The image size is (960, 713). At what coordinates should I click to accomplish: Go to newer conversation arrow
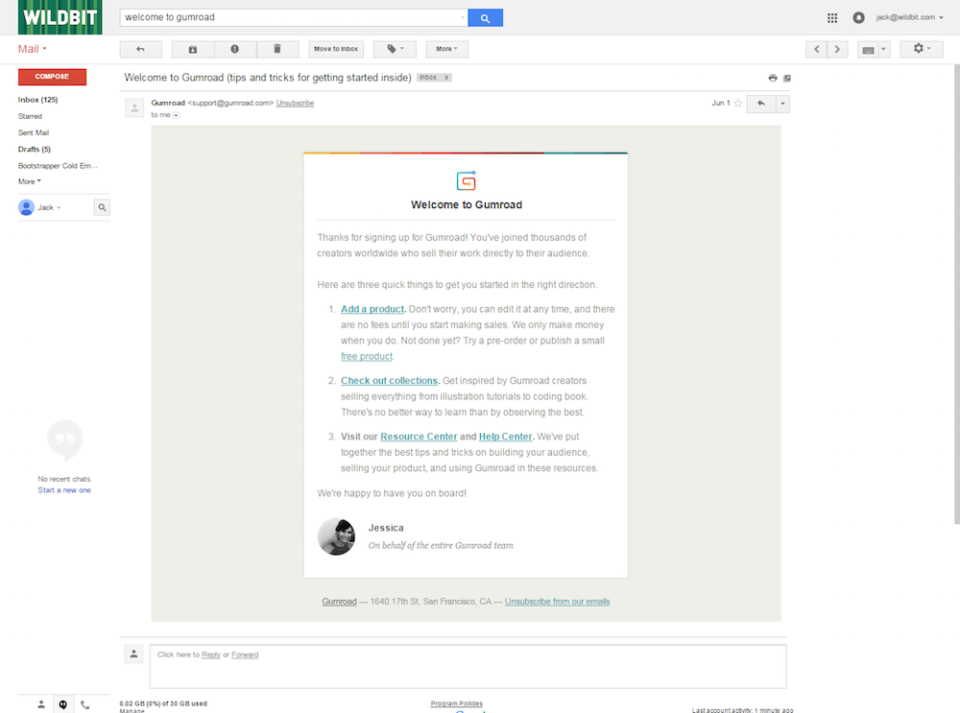[816, 49]
